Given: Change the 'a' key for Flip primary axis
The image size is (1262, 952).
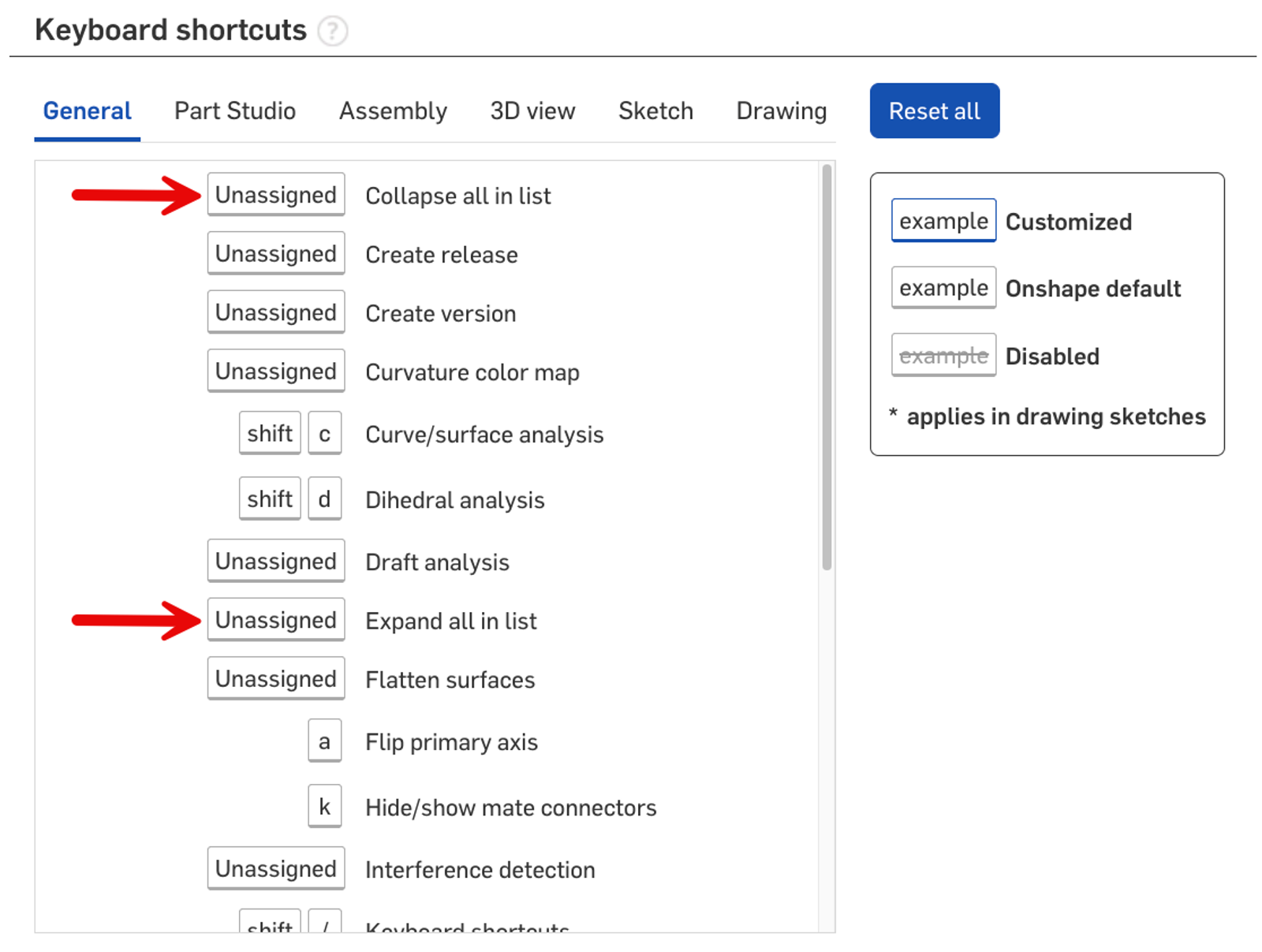Looking at the screenshot, I should 324,741.
